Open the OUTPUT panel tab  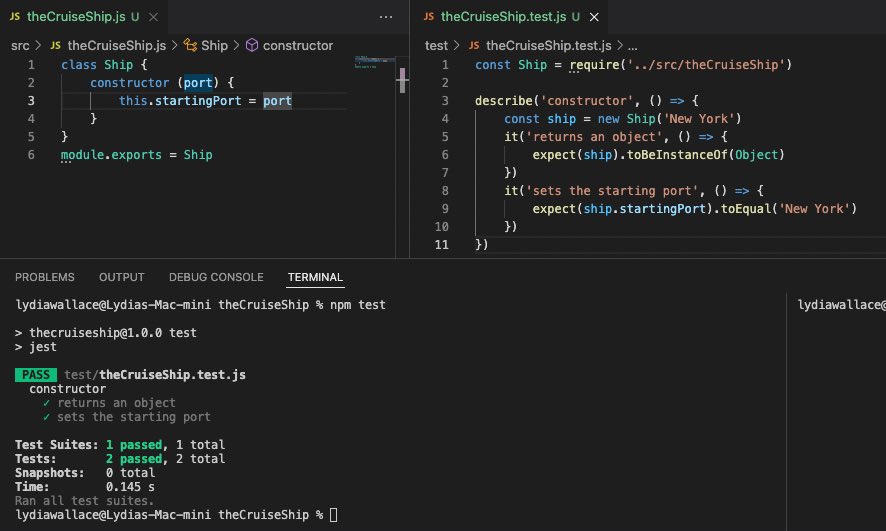tap(121, 277)
